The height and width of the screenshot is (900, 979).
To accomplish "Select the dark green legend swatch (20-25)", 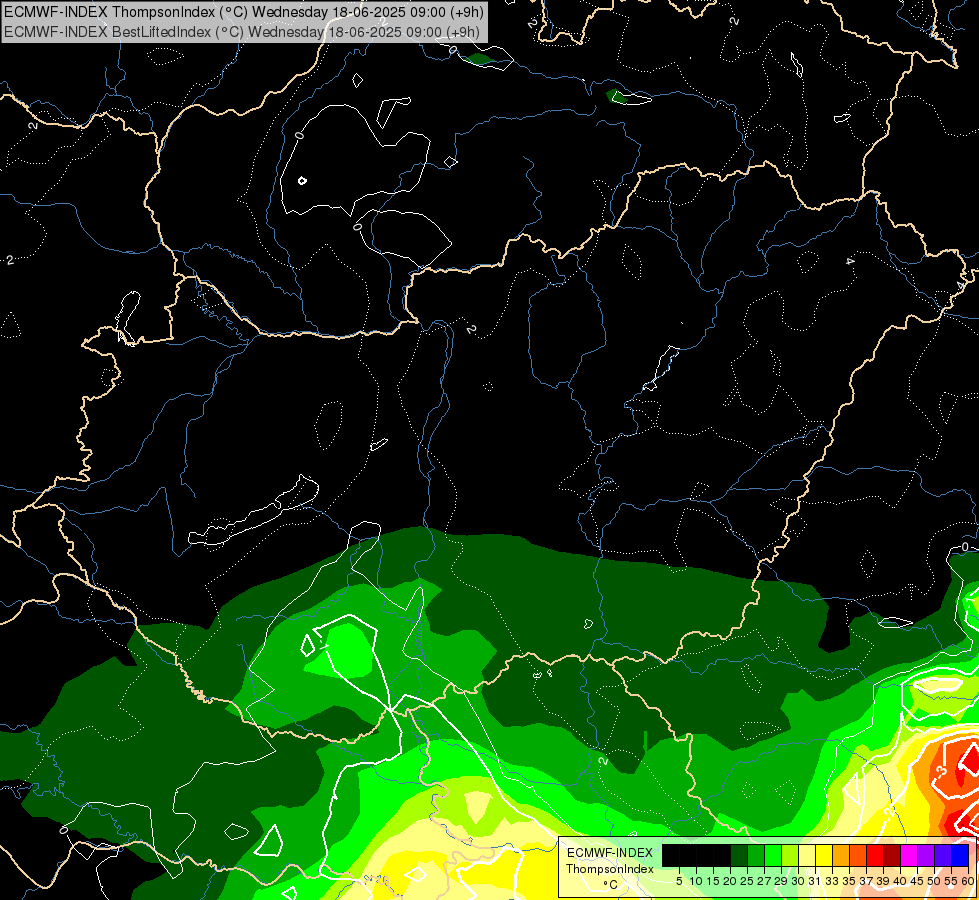I will pos(739,856).
